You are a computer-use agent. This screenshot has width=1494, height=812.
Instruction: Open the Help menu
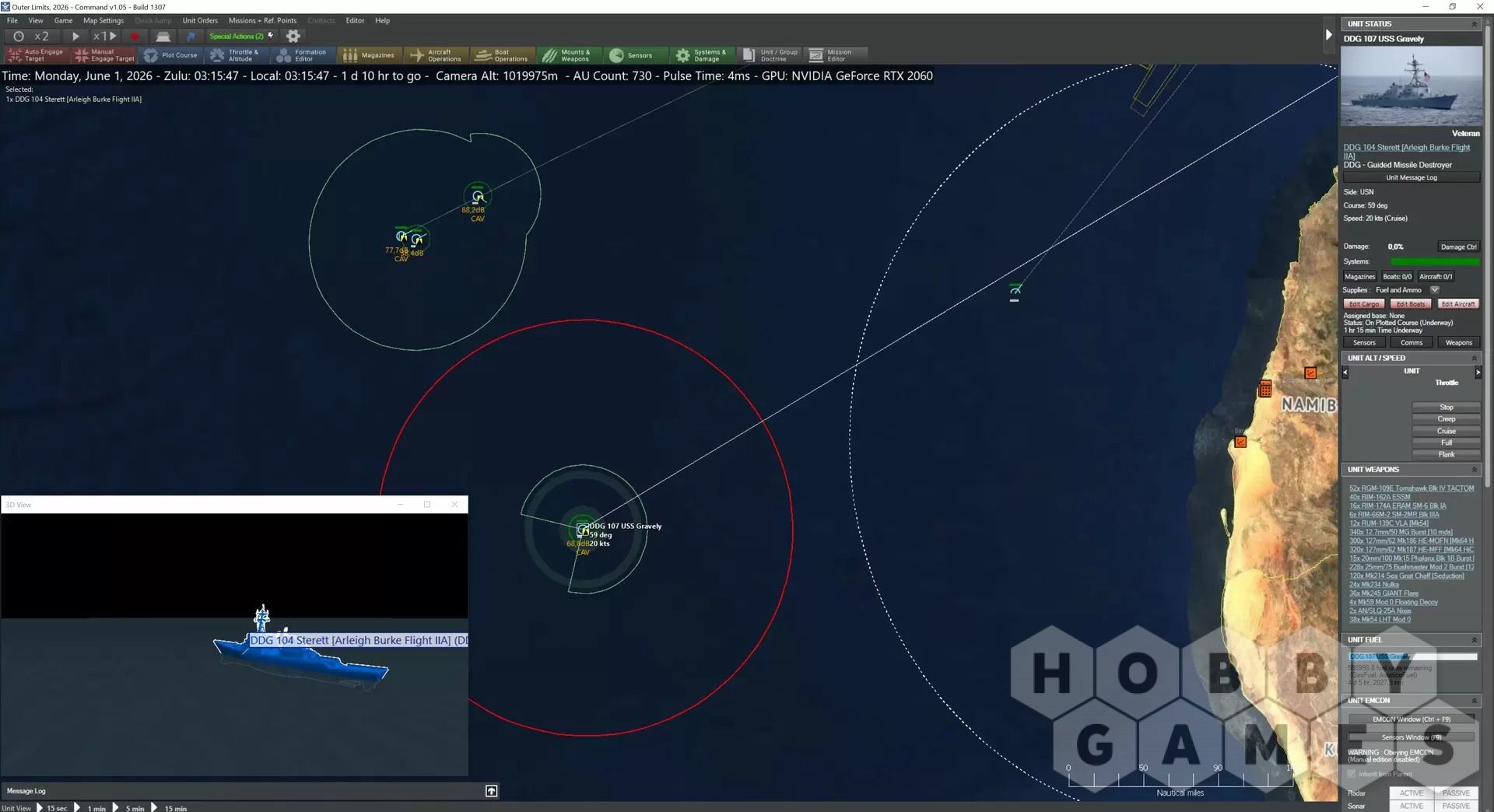tap(382, 20)
